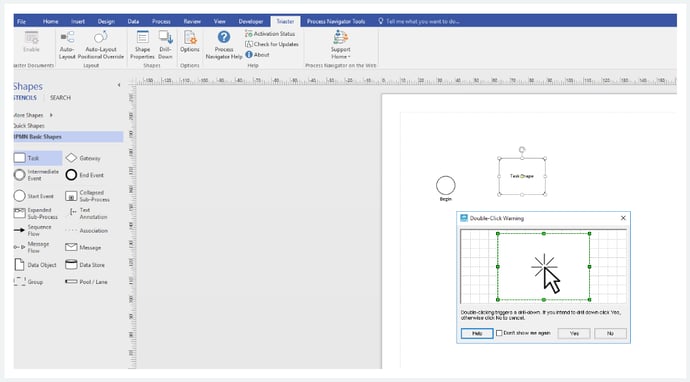Click Auto-Layout Positional Override icon
Screen dimensions: 690x382
tap(101, 44)
